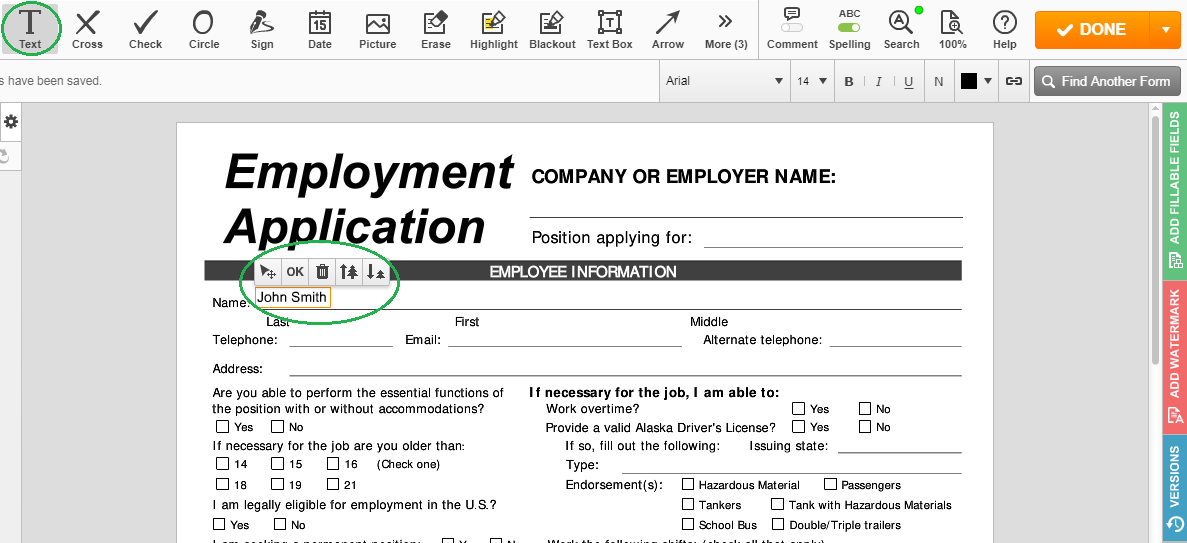
Task: Check No for Alaska Driver's License
Action: coord(865,427)
